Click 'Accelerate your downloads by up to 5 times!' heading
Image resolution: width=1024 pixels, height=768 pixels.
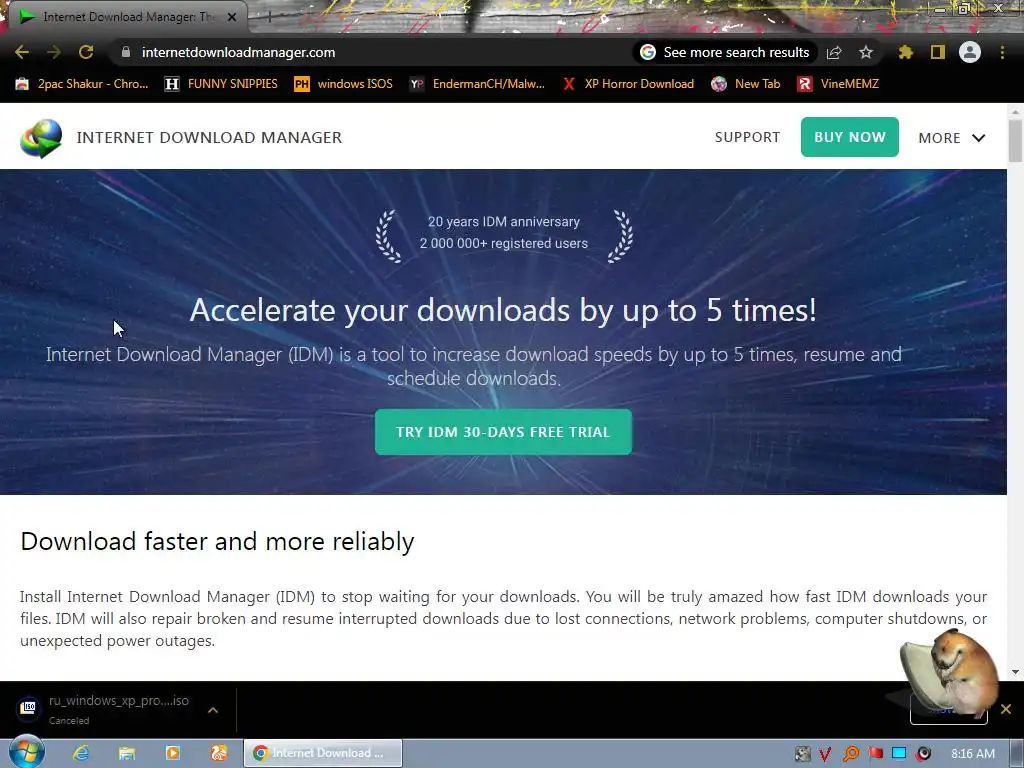tap(503, 310)
